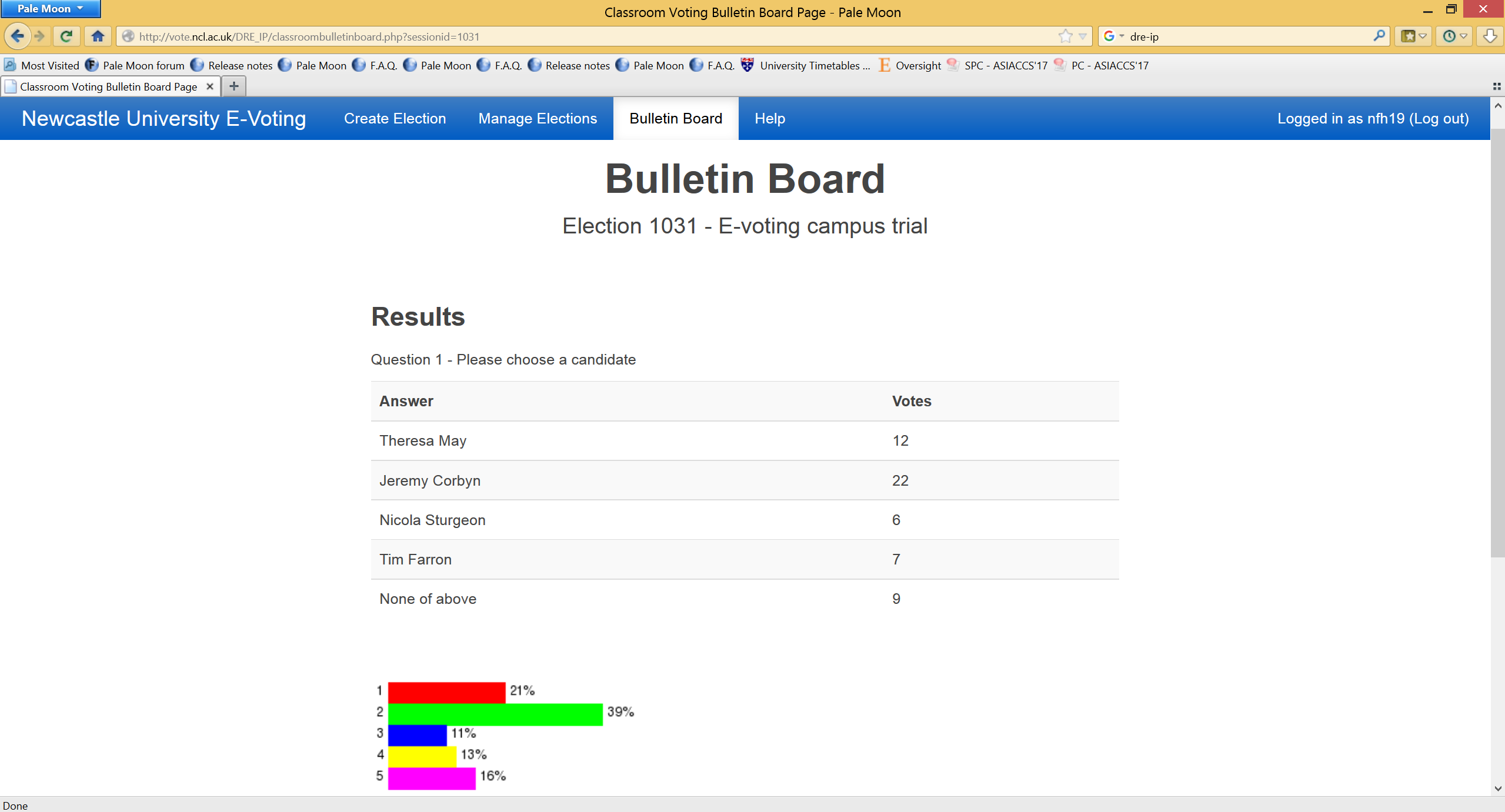The width and height of the screenshot is (1505, 812).
Task: Expand the URL history dropdown arrow
Action: (x=1083, y=36)
